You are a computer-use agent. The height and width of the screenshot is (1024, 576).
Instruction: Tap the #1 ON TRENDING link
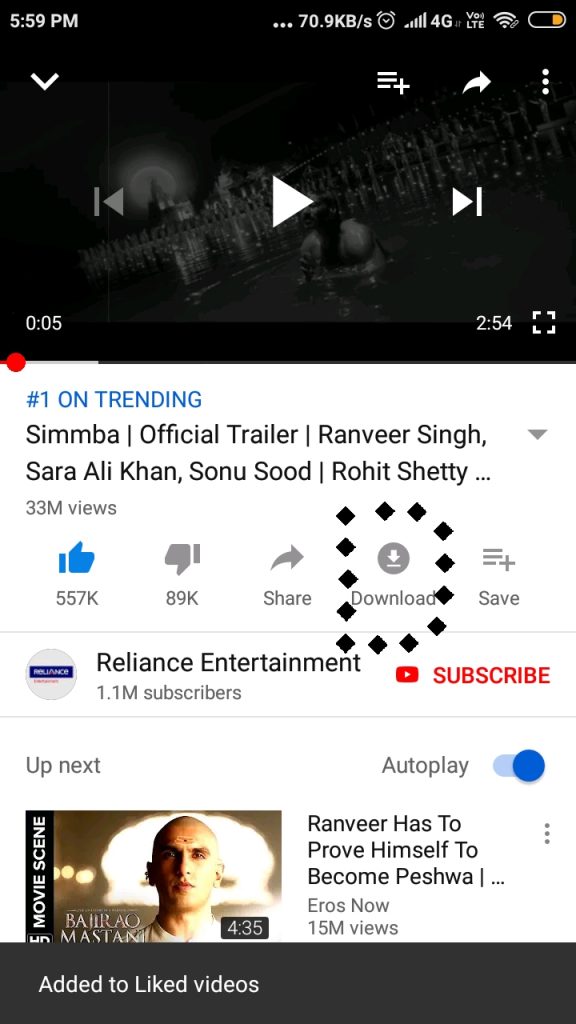114,399
